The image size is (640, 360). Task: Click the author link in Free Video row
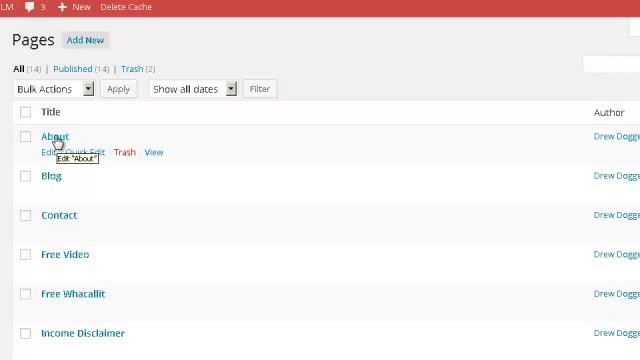[x=617, y=254]
